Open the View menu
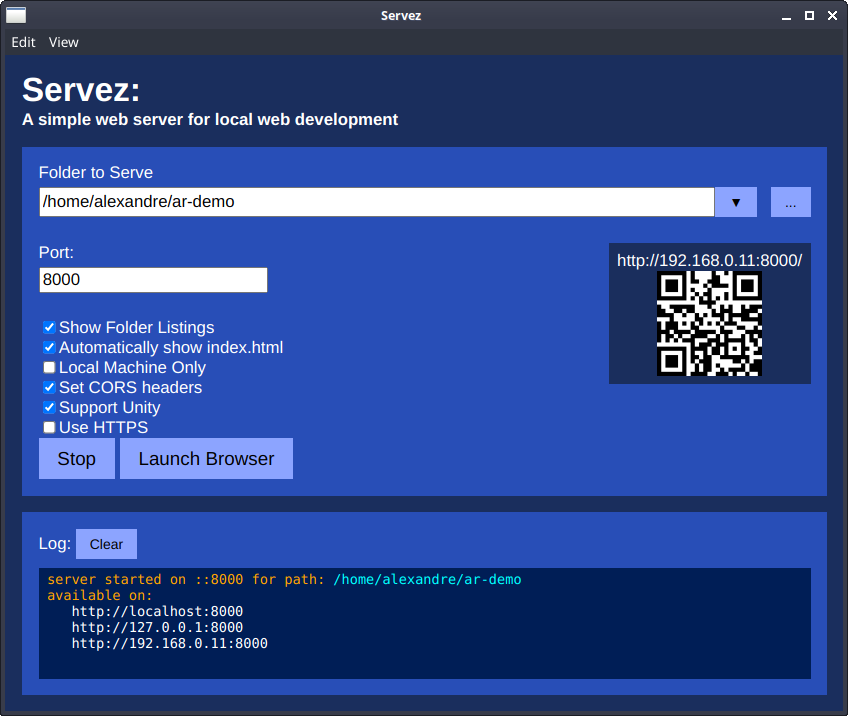Viewport: 848px width, 716px height. coord(64,42)
